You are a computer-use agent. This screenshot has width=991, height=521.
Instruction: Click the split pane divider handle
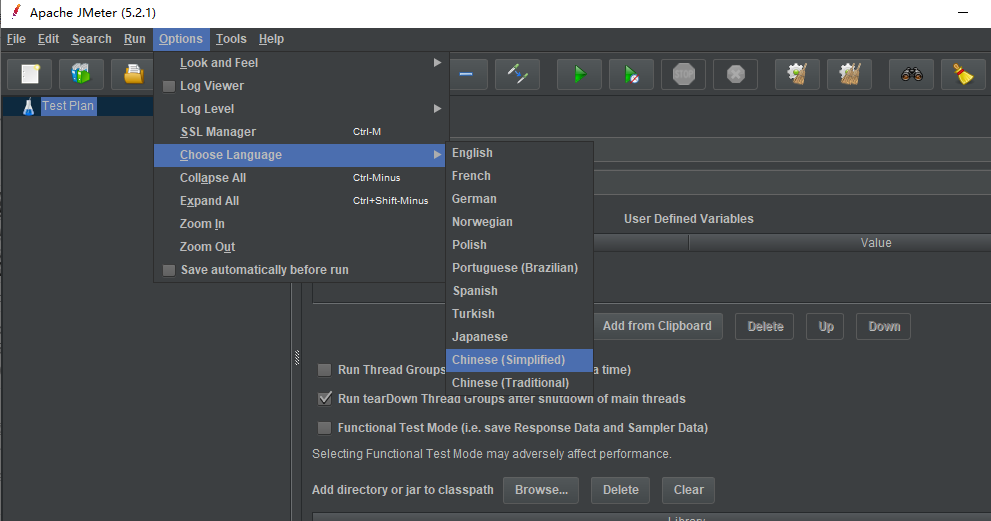coord(297,357)
